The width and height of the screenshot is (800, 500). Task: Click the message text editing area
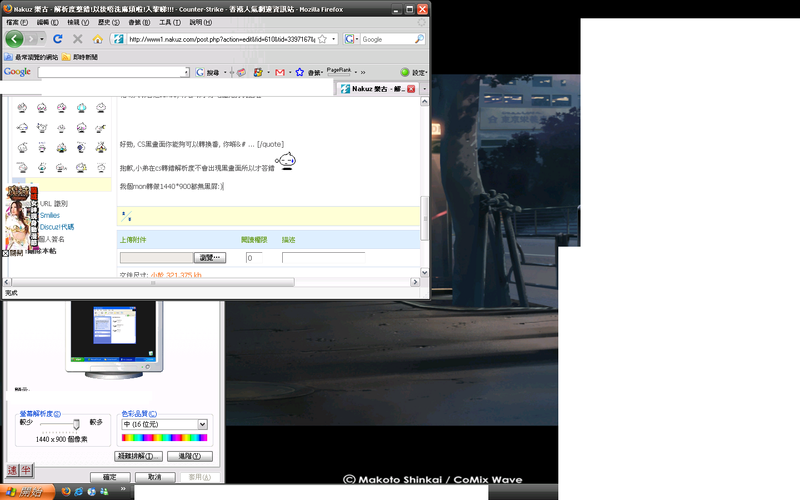coord(268,153)
